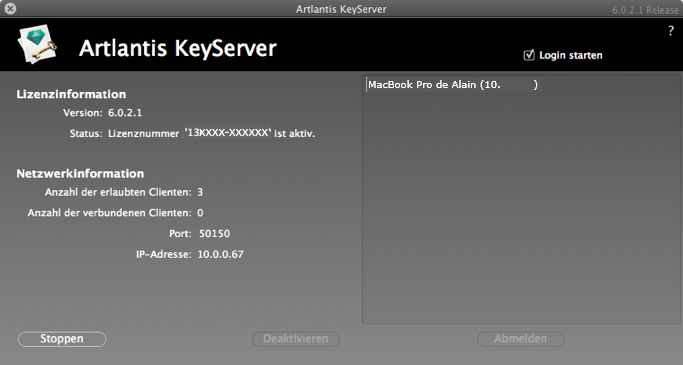
Task: Click the IP-Adresse label
Action: coord(163,254)
